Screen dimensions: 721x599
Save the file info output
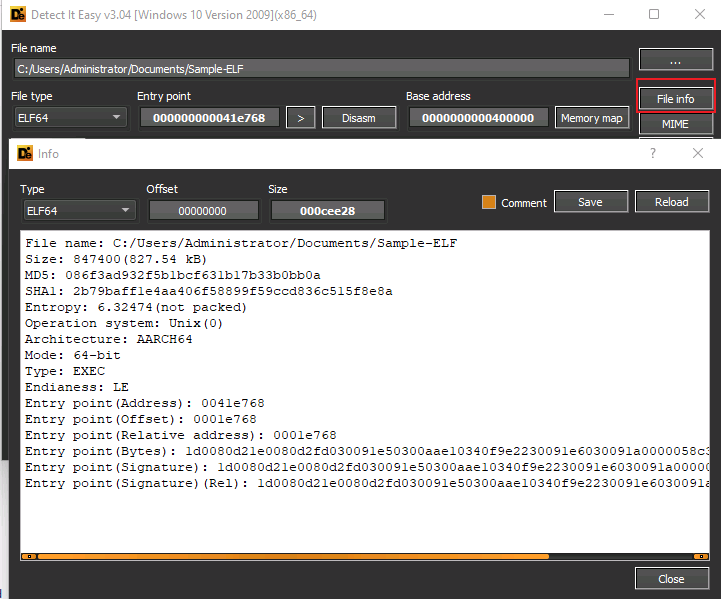pyautogui.click(x=591, y=202)
